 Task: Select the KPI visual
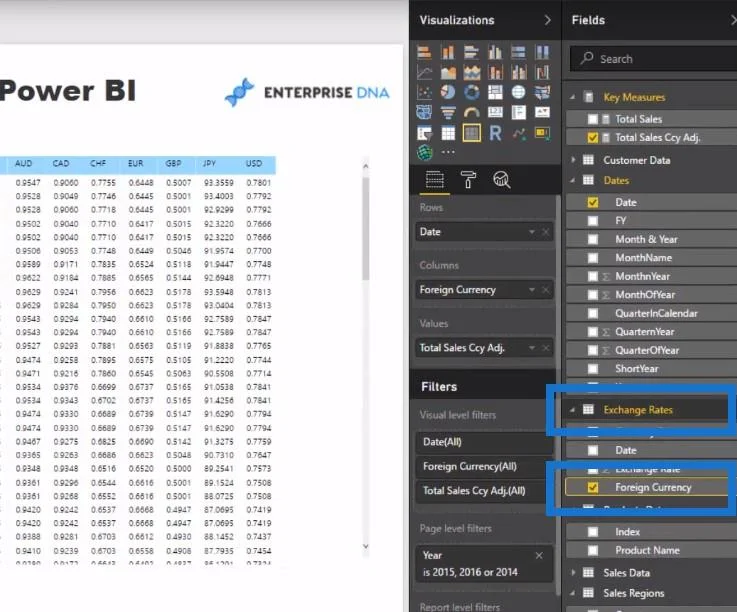pyautogui.click(x=542, y=112)
